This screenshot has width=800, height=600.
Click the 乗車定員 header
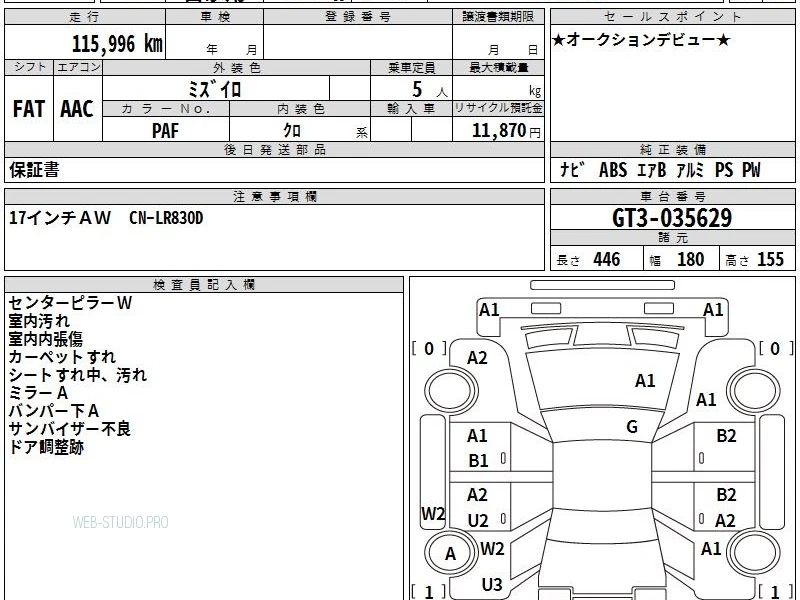pyautogui.click(x=411, y=67)
